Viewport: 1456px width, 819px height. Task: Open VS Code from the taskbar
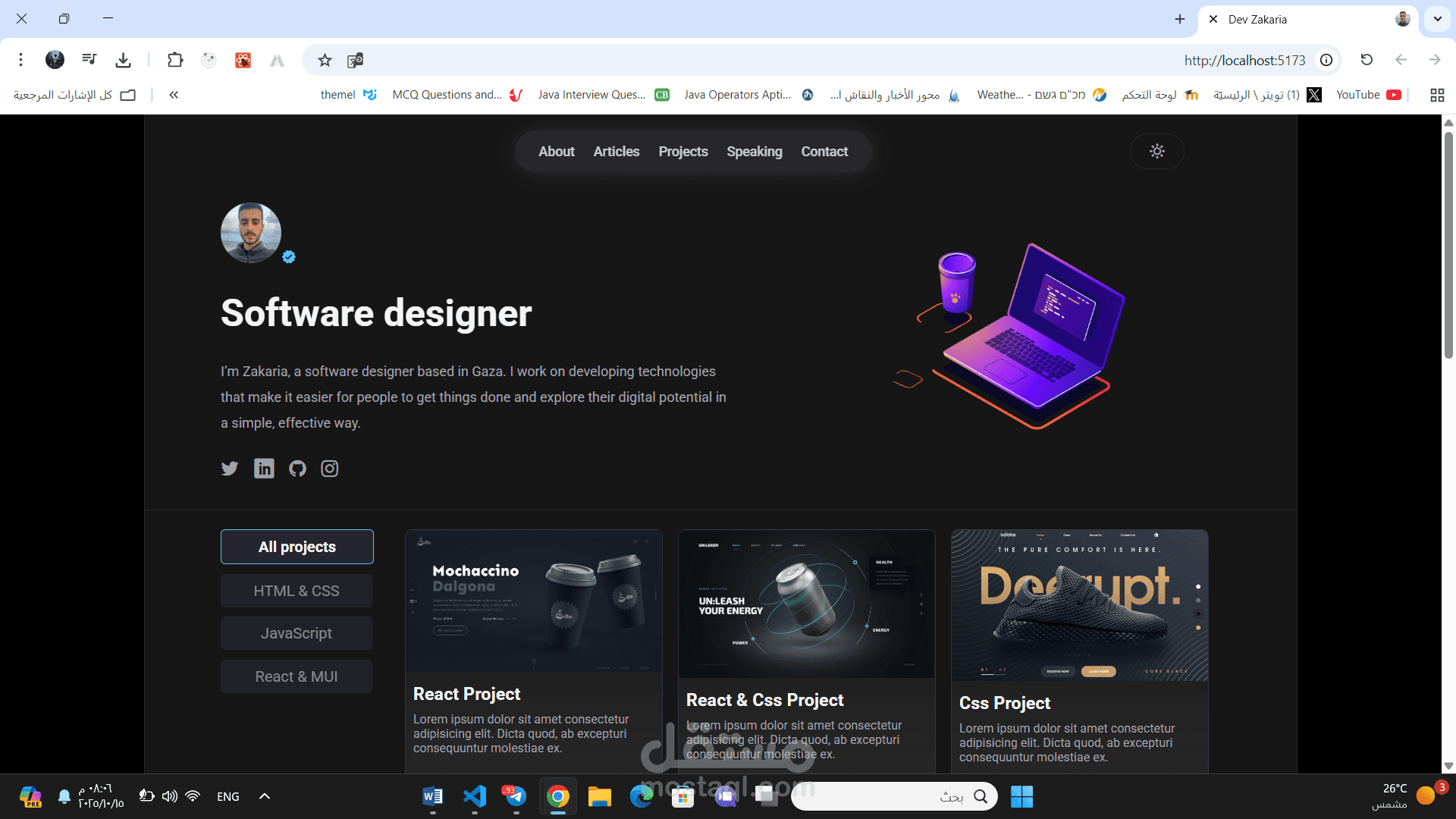pos(475,796)
